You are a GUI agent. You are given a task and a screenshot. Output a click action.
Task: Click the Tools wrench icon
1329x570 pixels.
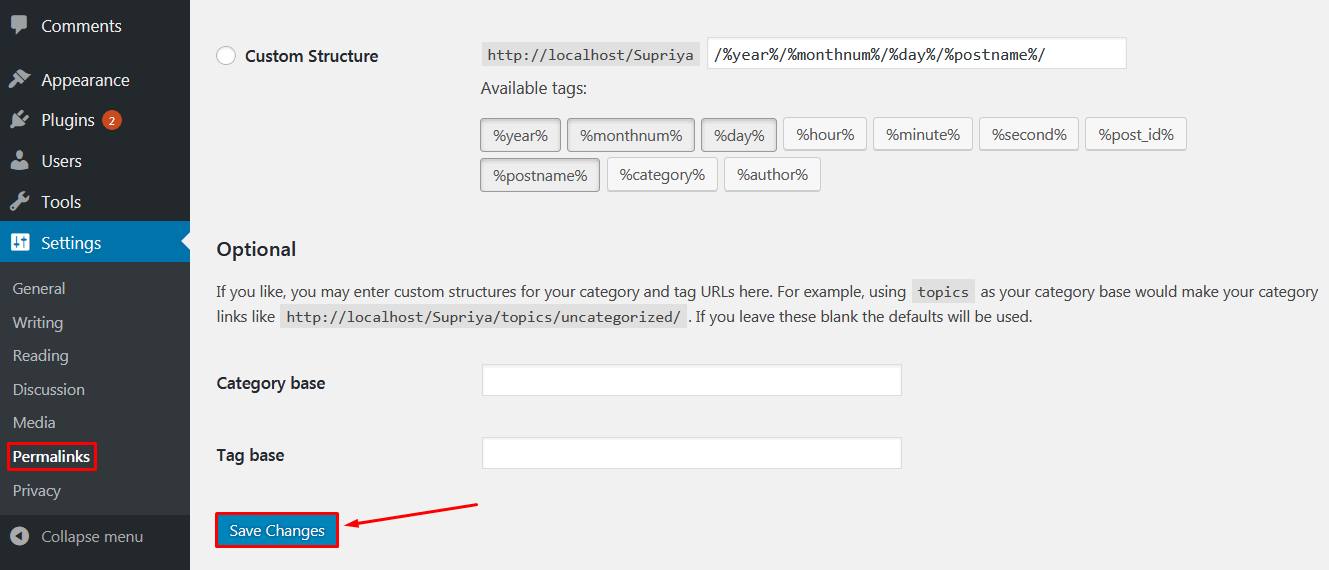tap(19, 202)
